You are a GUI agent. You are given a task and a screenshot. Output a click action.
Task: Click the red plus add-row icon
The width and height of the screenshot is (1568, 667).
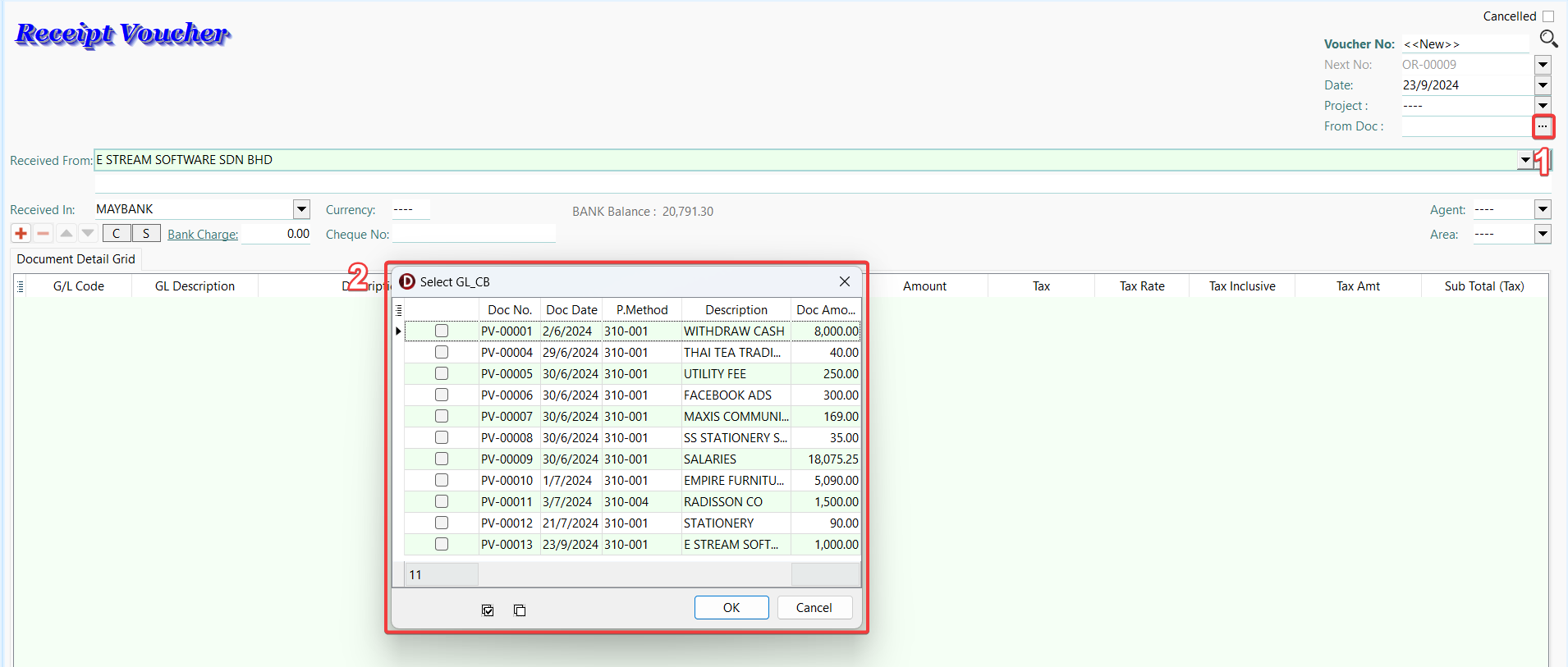21,234
